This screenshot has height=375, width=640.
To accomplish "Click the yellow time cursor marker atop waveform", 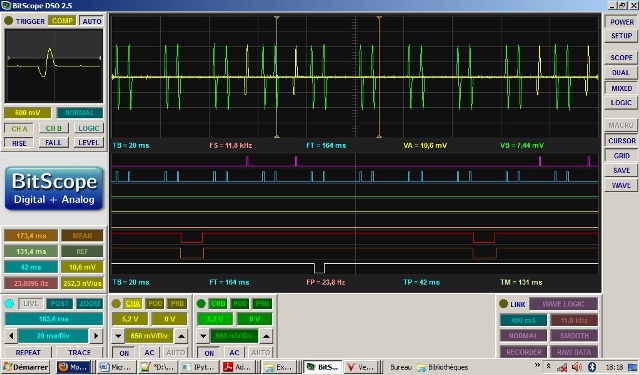I will click(379, 18).
